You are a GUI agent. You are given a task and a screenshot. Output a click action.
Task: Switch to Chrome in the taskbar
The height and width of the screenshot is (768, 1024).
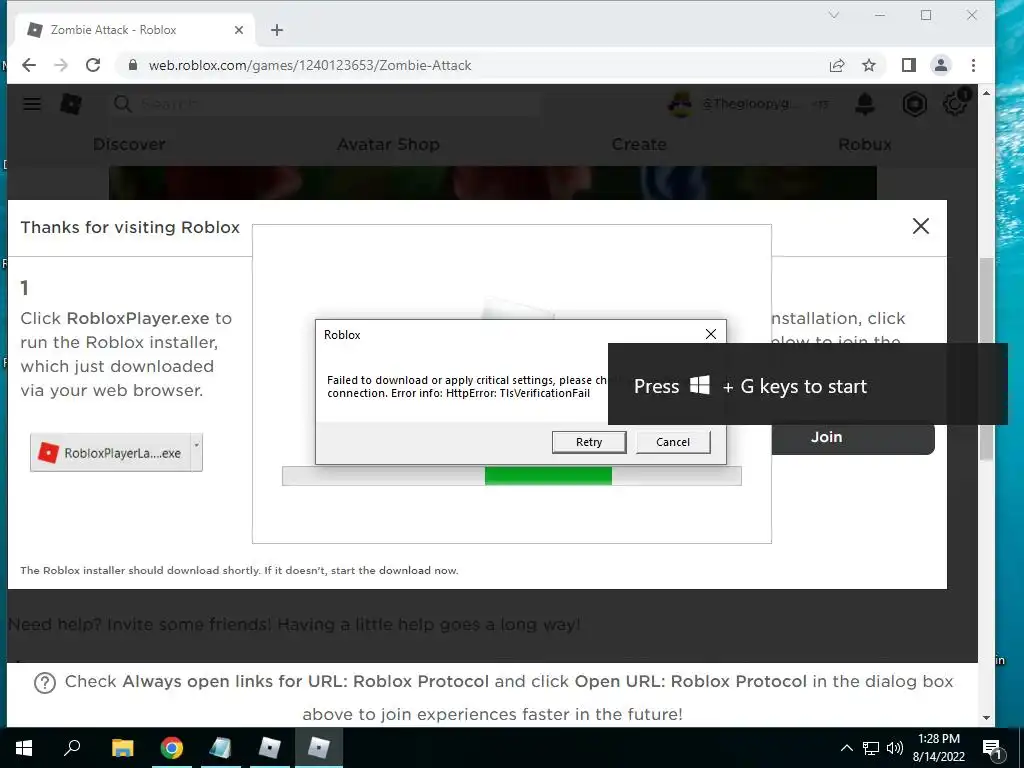pyautogui.click(x=172, y=748)
